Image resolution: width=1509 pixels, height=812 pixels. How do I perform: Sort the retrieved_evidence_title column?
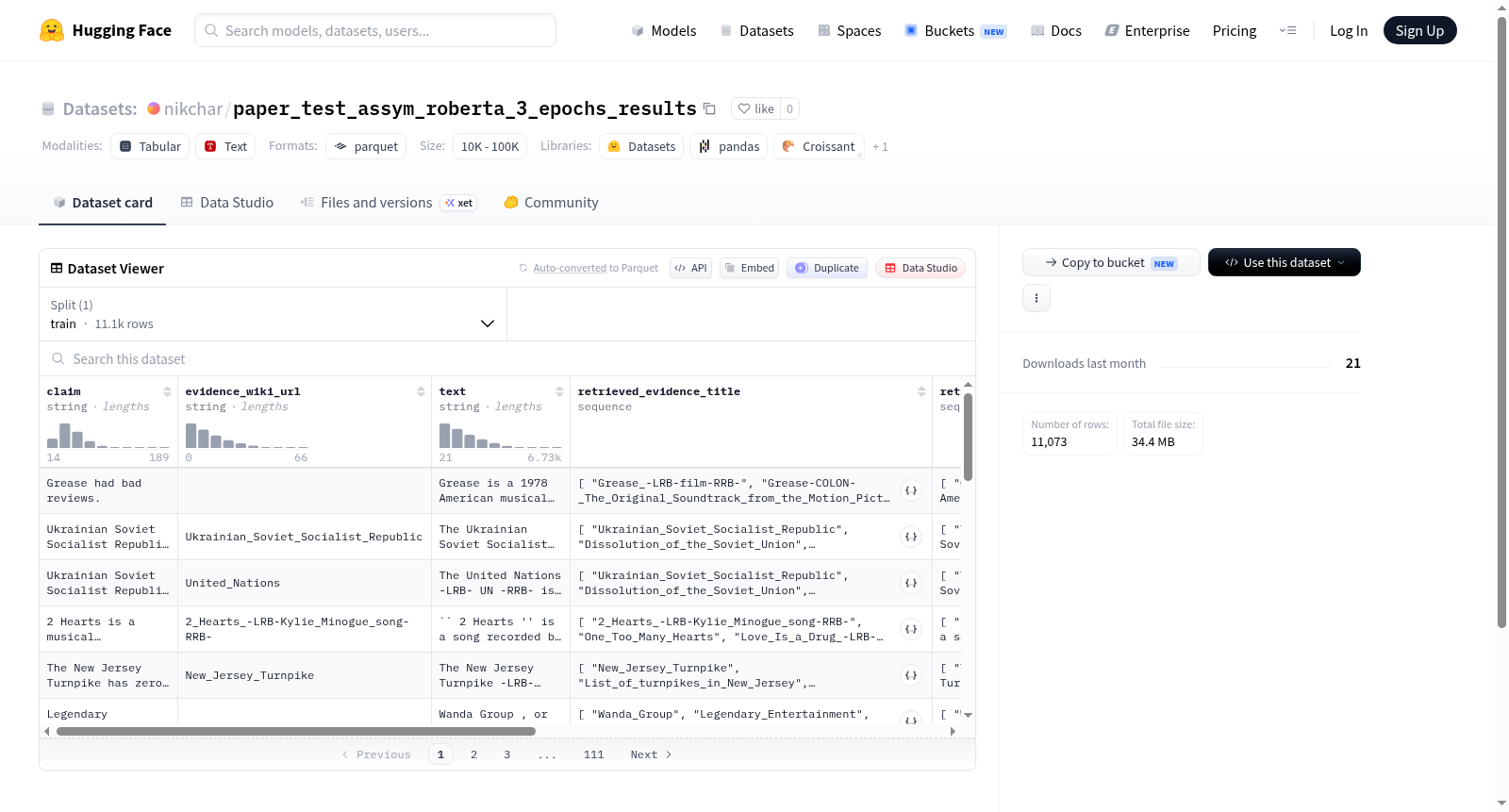(x=921, y=391)
